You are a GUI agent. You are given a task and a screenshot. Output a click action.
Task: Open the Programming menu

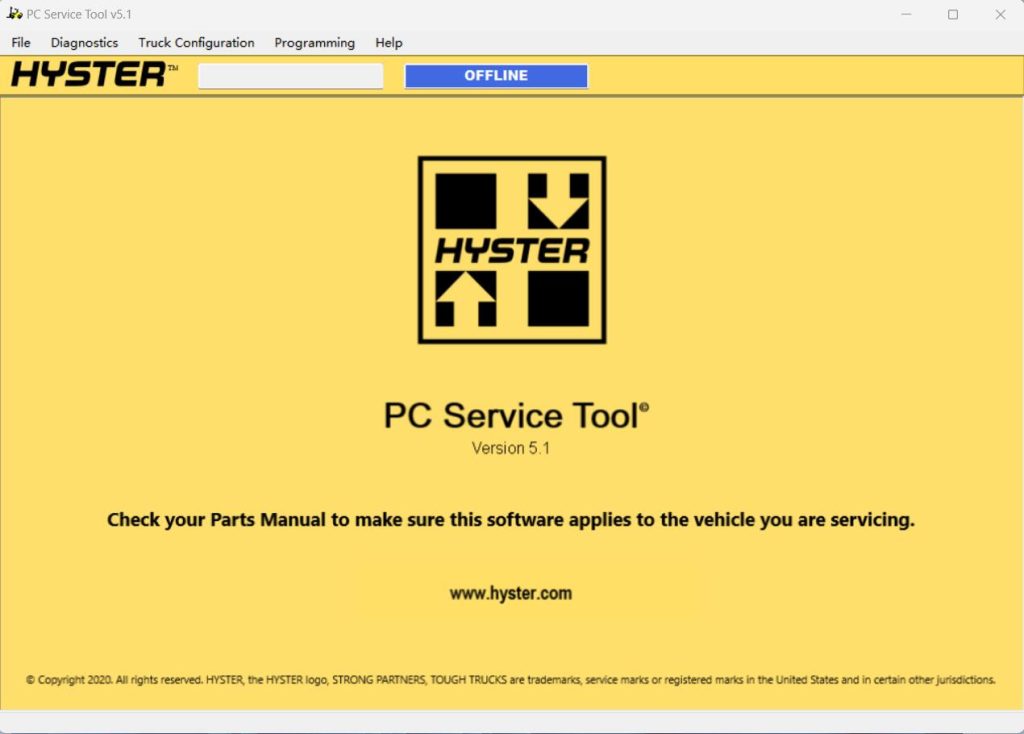(314, 43)
